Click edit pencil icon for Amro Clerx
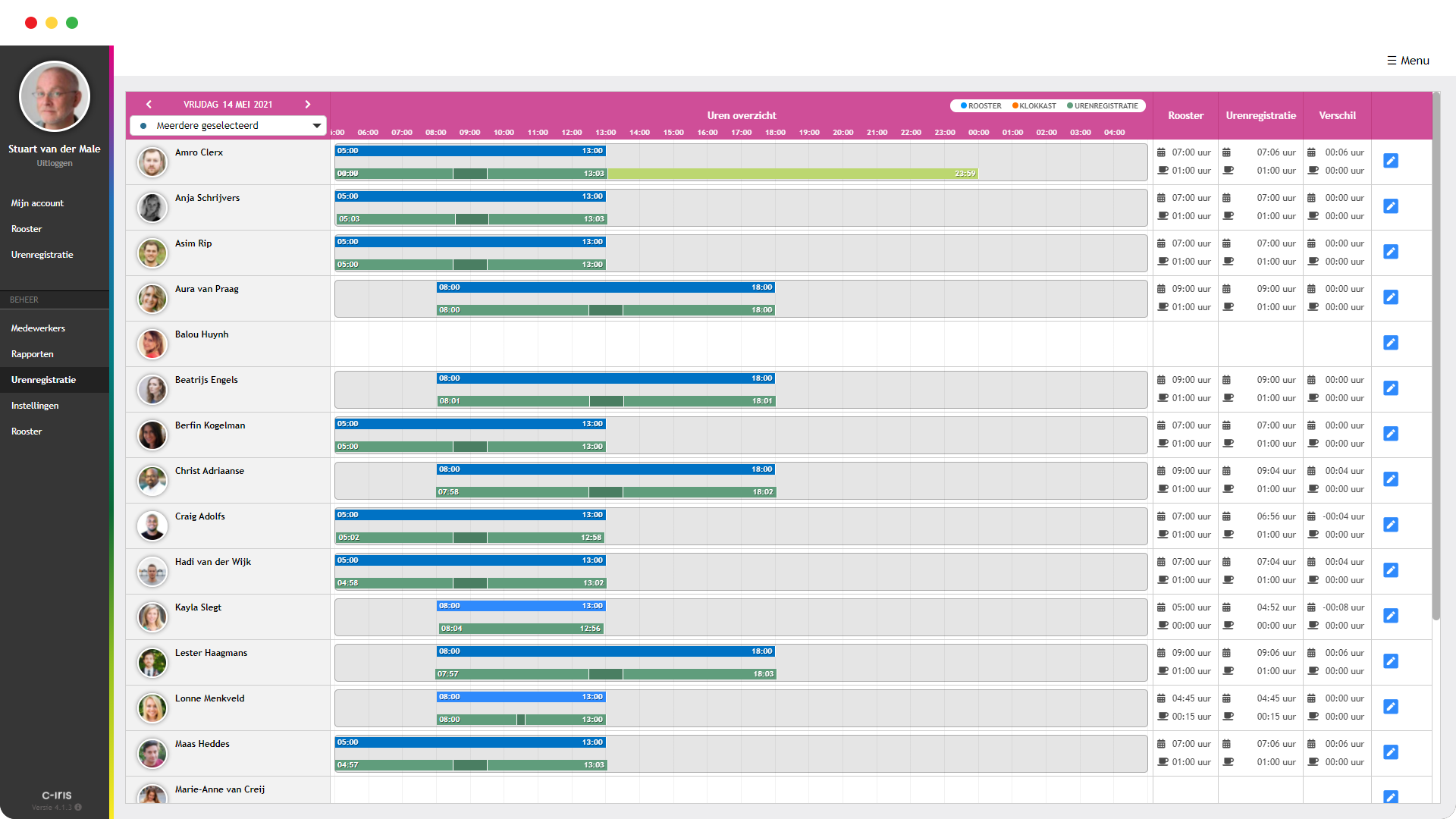 pyautogui.click(x=1390, y=161)
